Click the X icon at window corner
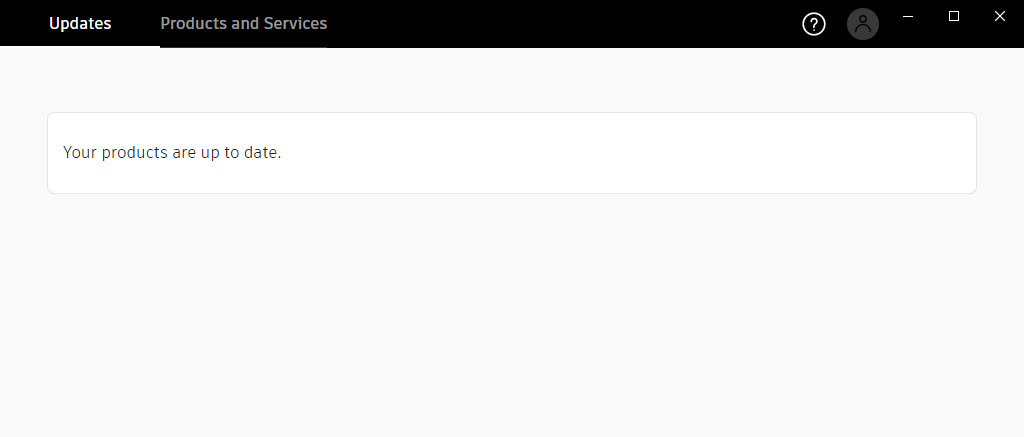This screenshot has height=437, width=1024. [x=1000, y=17]
